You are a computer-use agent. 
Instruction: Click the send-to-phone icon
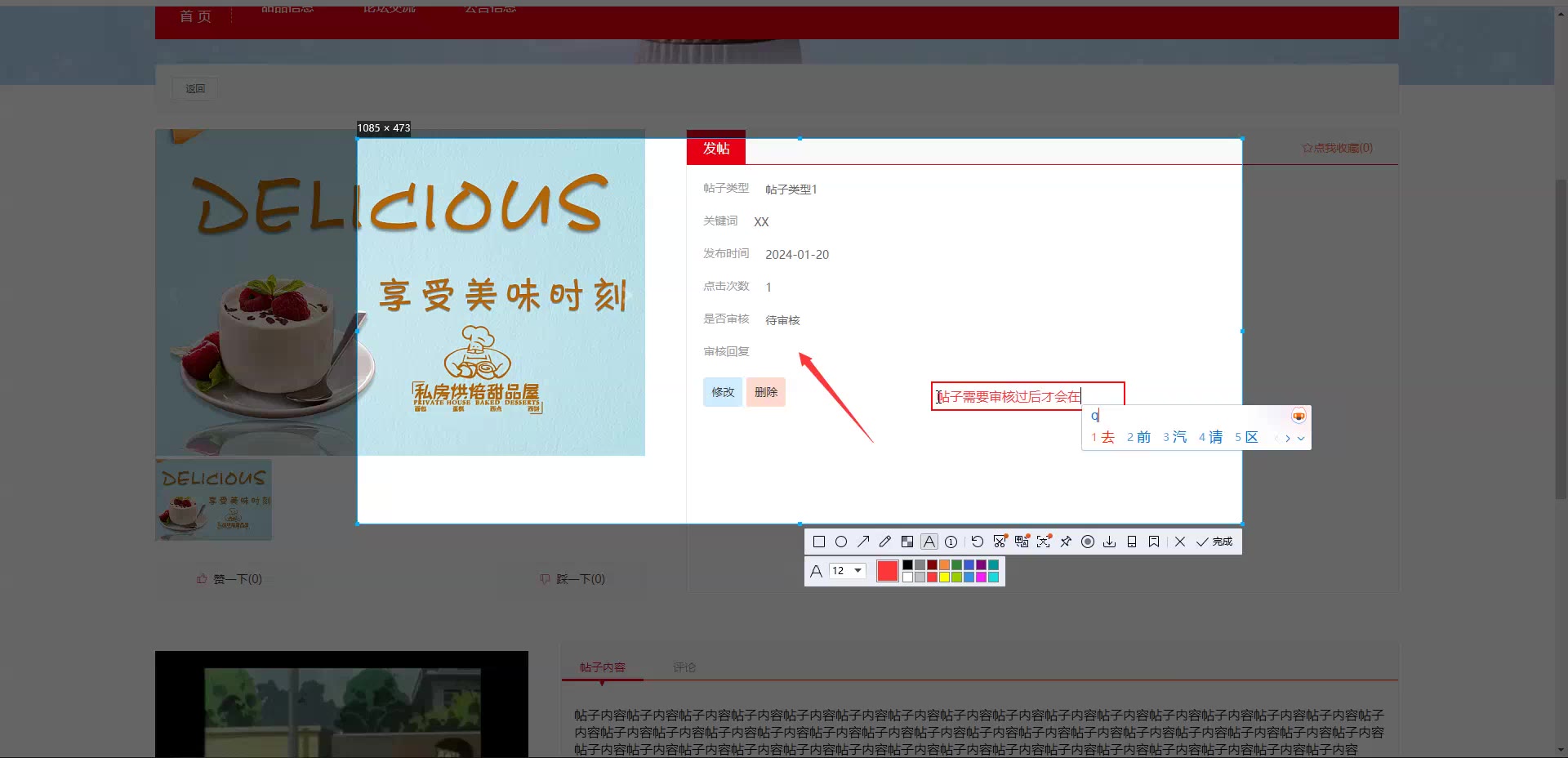pos(1132,542)
